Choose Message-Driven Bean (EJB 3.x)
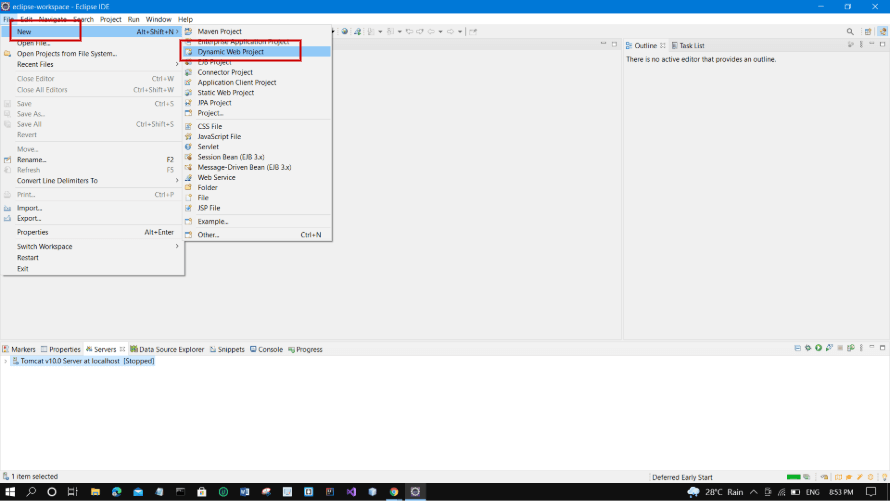 (x=256, y=167)
